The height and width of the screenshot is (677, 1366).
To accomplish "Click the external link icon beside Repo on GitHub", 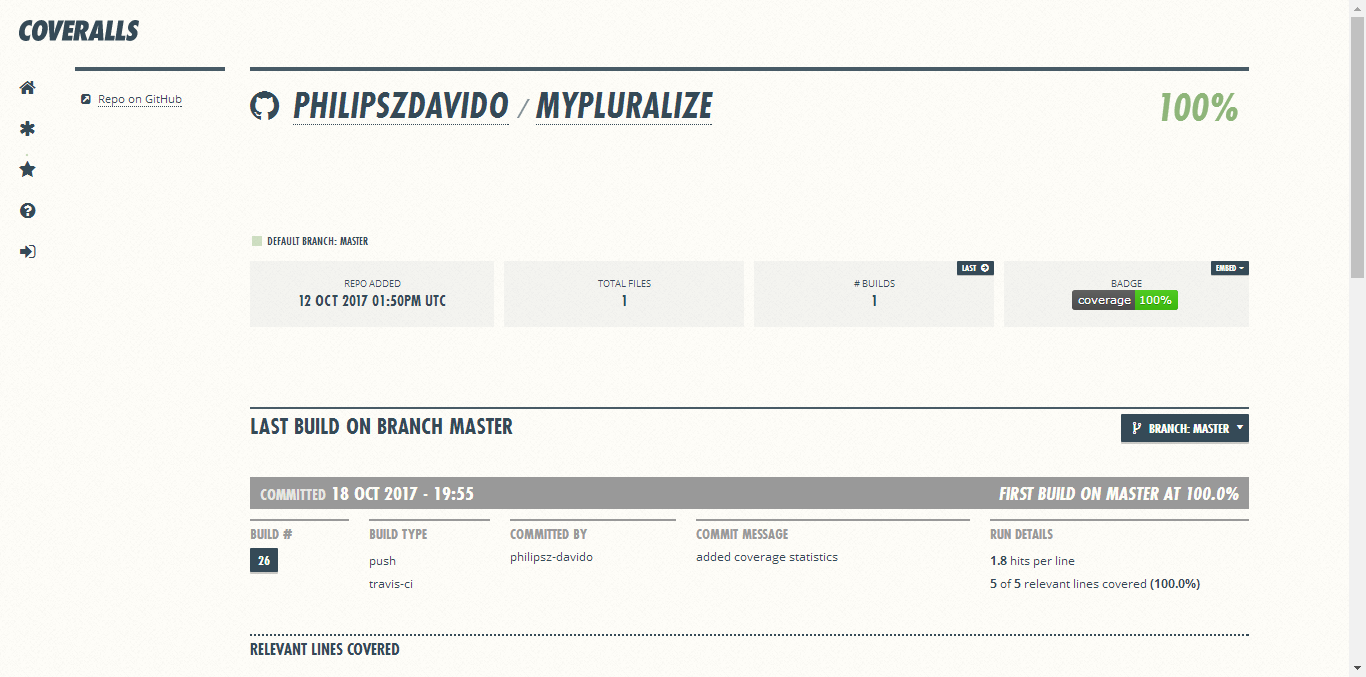I will [x=86, y=99].
